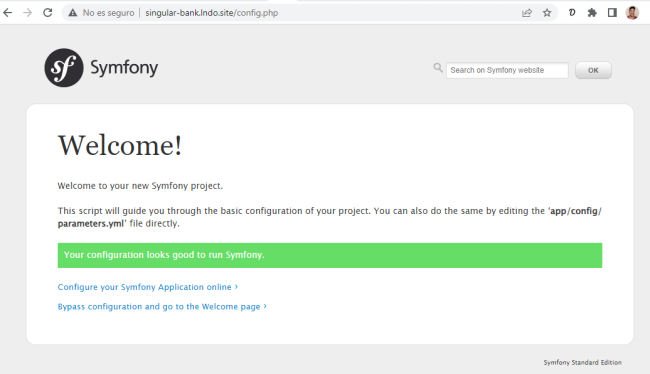Viewport: 650px width, 374px height.
Task: Click the Symfony logo
Action: click(101, 68)
